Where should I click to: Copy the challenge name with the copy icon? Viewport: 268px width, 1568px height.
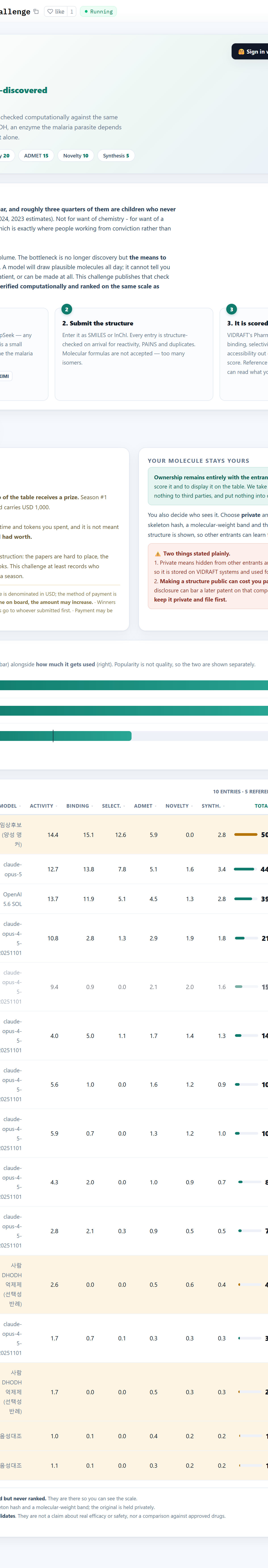coord(36,12)
